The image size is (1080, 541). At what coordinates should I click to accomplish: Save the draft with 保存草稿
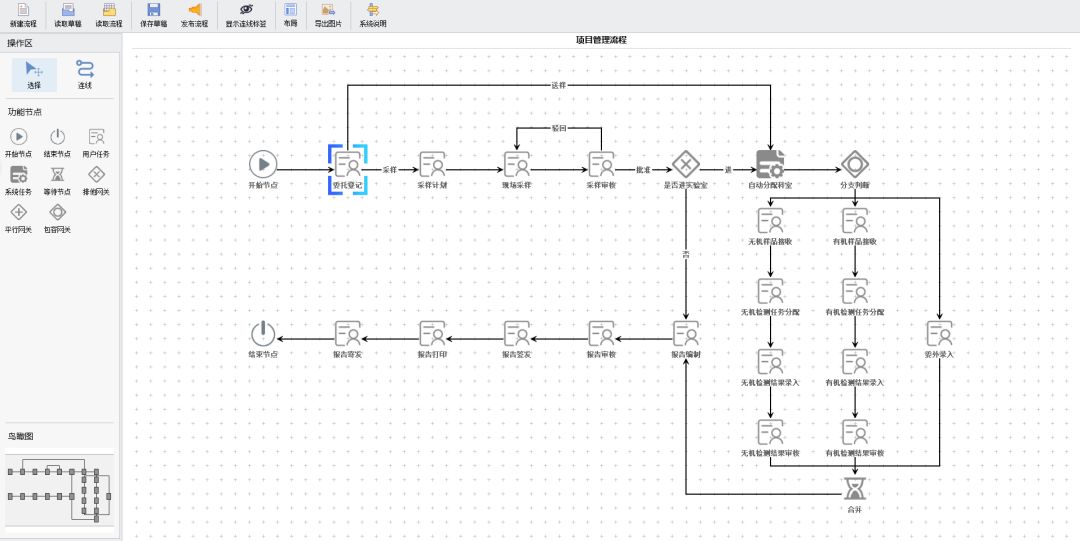tap(153, 13)
